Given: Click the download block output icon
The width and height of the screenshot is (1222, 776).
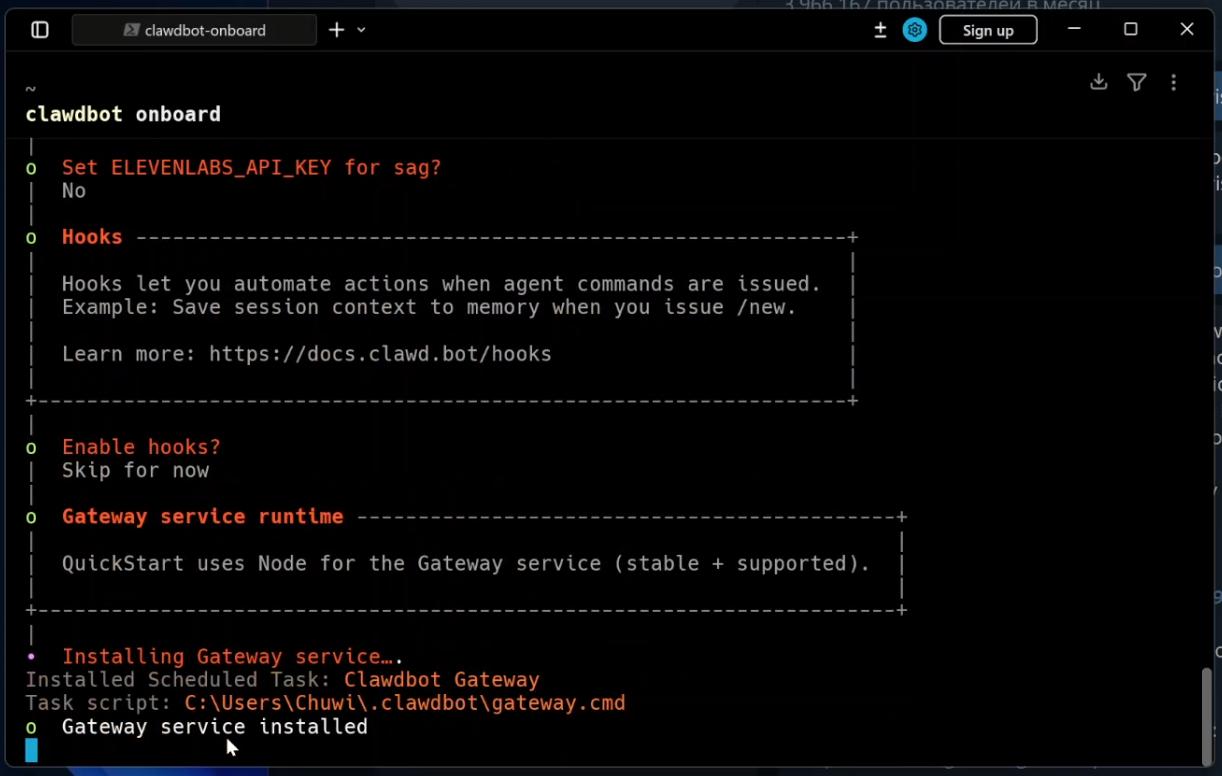Looking at the screenshot, I should coord(1098,82).
